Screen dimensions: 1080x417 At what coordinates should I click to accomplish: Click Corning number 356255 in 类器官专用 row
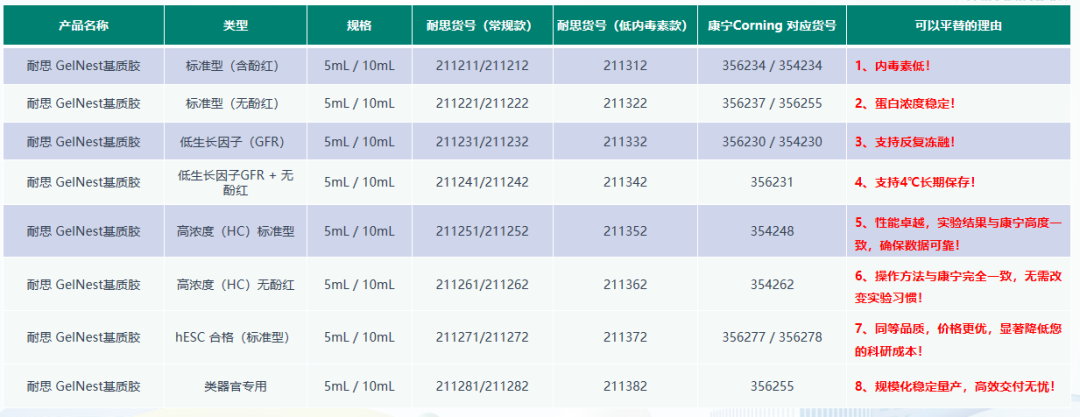tap(772, 387)
